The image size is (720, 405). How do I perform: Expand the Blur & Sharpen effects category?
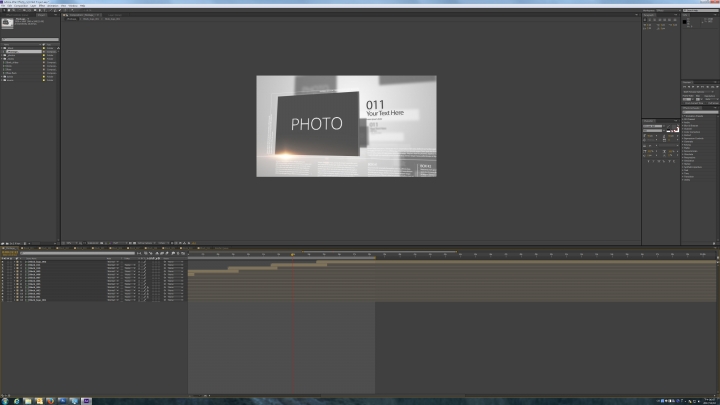click(683, 126)
